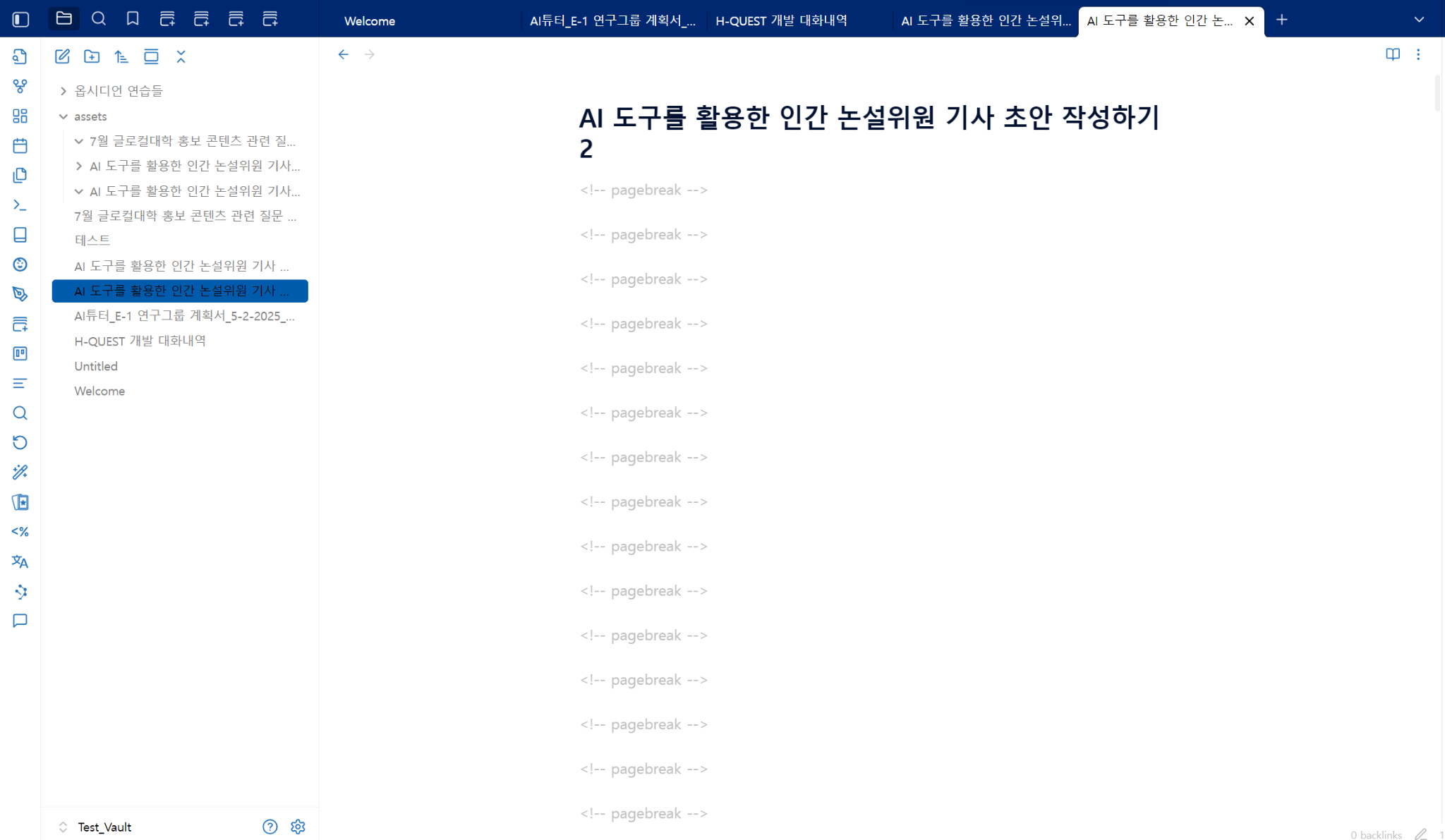1445x840 pixels.
Task: Open the Test_Vault vault switcher
Action: pos(95,827)
